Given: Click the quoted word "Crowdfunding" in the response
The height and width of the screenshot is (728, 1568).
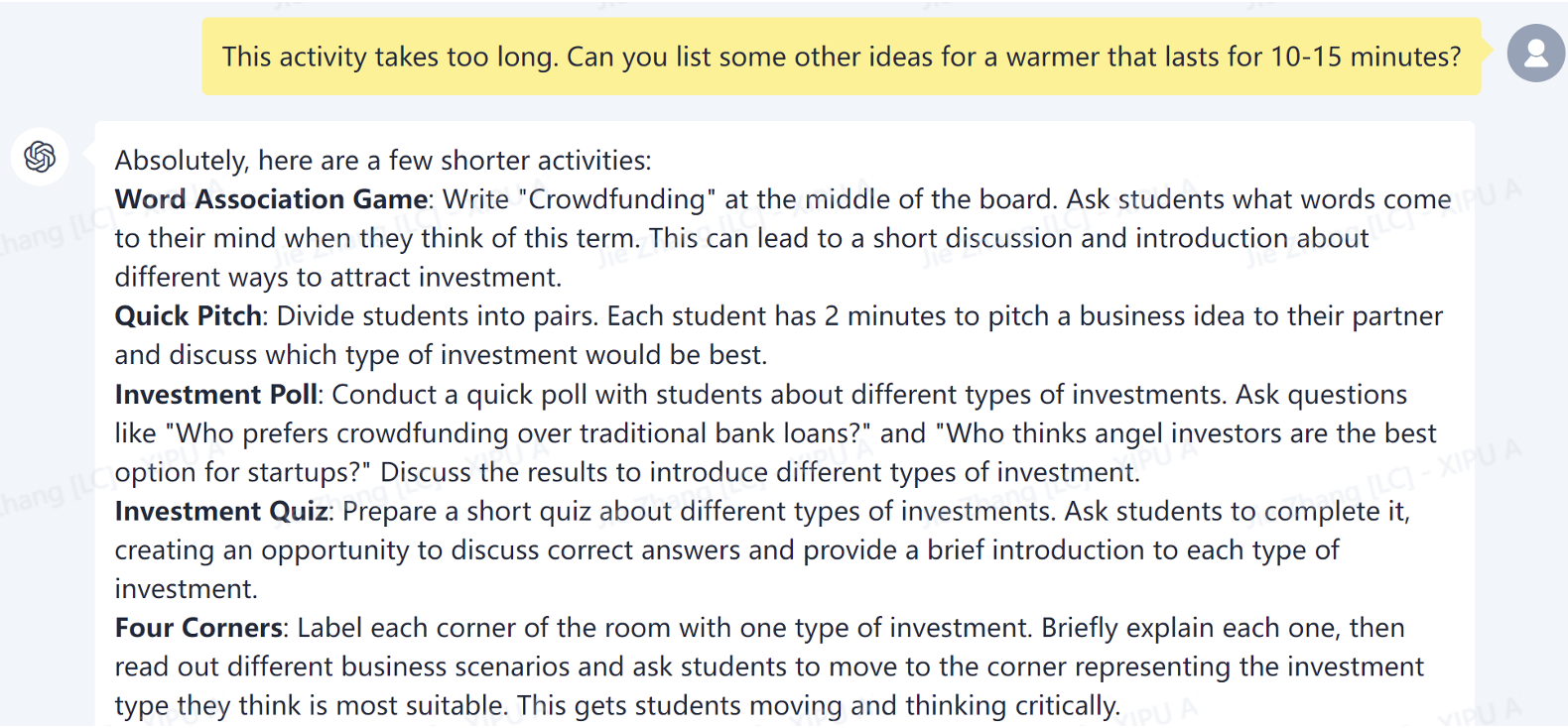Looking at the screenshot, I should pos(616,199).
